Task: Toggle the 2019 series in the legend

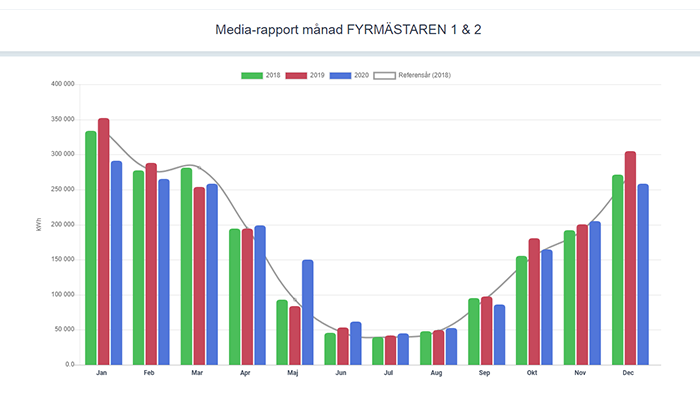Action: click(308, 75)
